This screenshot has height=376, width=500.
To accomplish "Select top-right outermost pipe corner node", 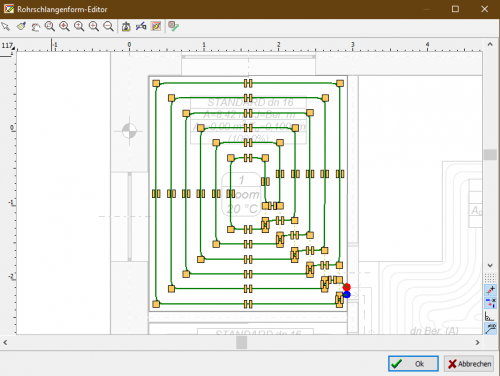I will point(340,83).
